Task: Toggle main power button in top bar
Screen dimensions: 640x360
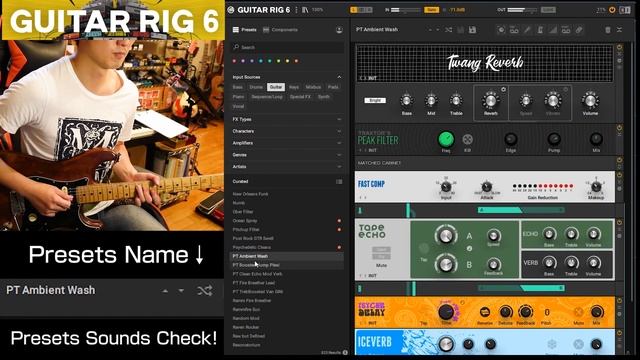Action: (612, 9)
